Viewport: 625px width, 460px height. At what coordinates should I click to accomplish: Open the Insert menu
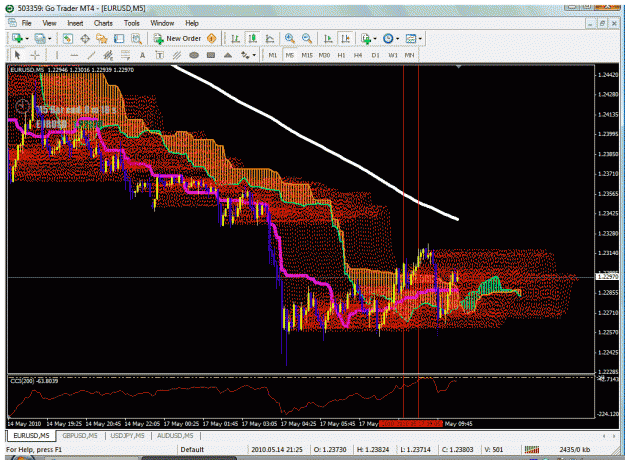[x=75, y=23]
